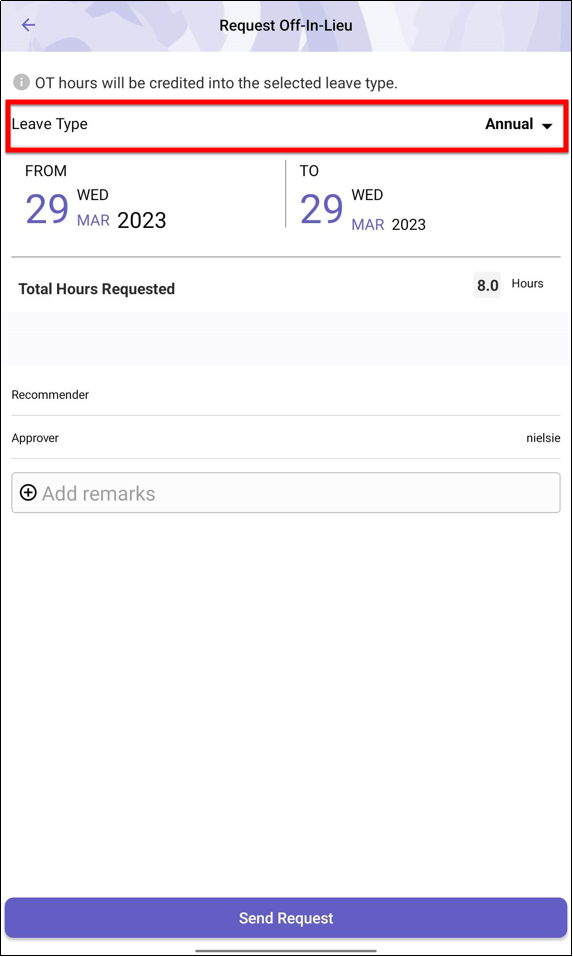The width and height of the screenshot is (573, 957).
Task: Tap the plus icon in Add remarks
Action: coord(28,493)
